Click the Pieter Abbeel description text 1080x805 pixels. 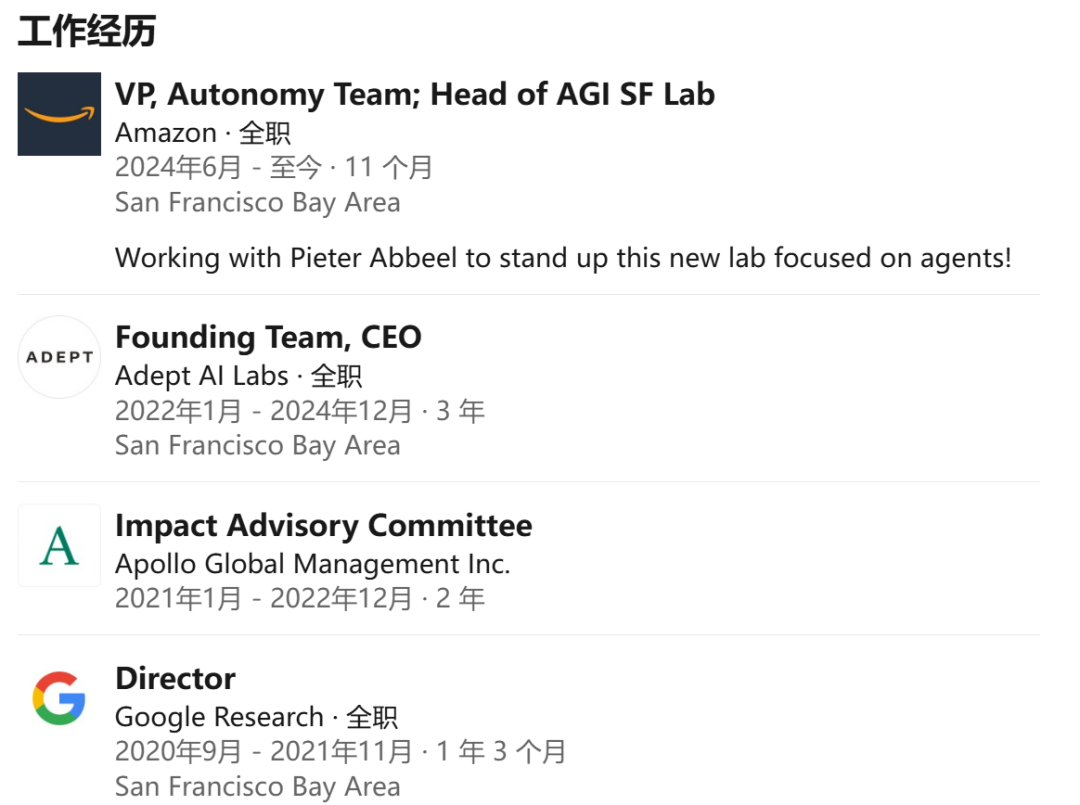pos(563,258)
